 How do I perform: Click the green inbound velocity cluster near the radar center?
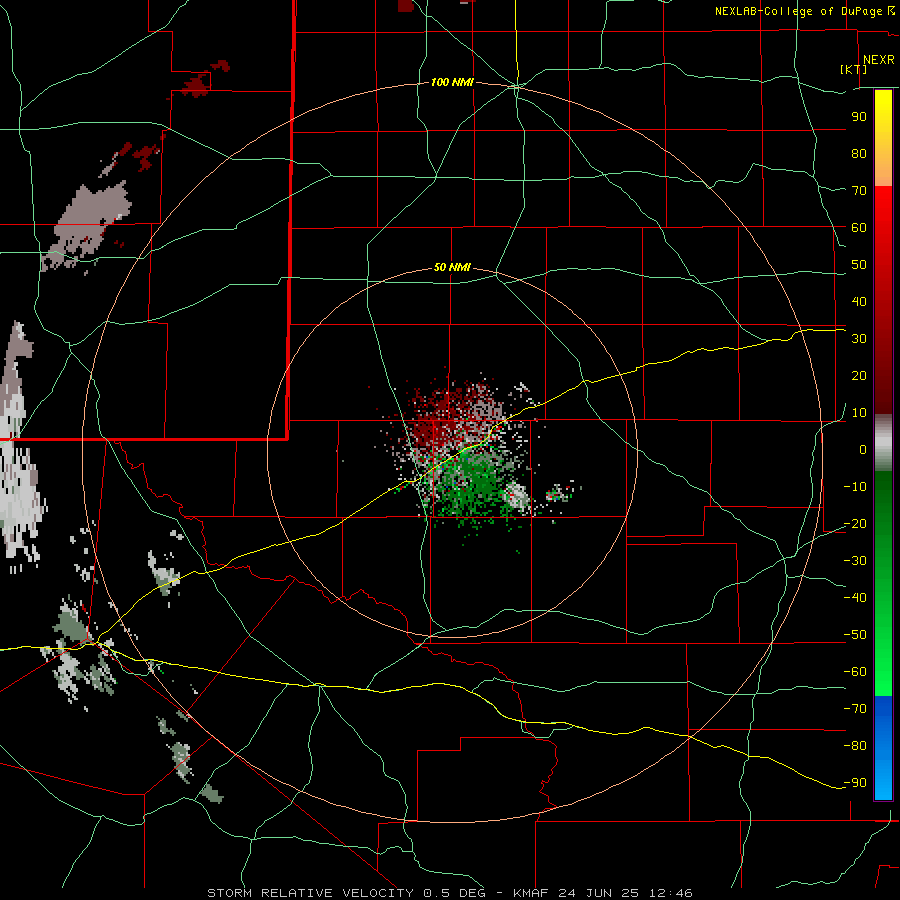tap(476, 485)
